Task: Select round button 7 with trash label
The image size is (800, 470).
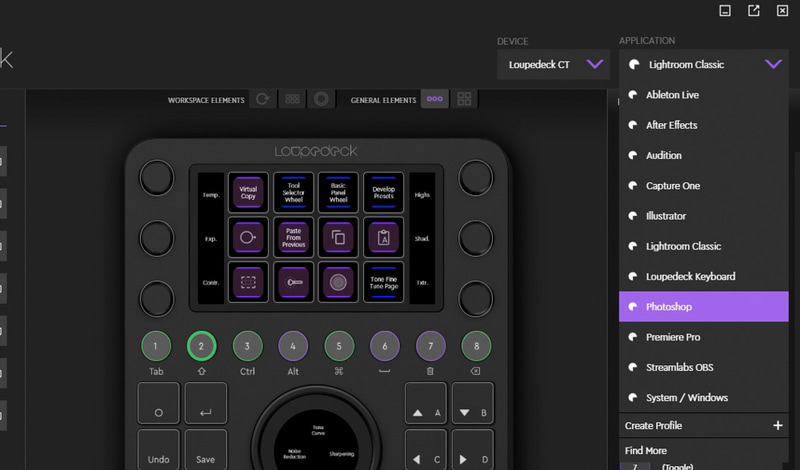Action: [431, 346]
